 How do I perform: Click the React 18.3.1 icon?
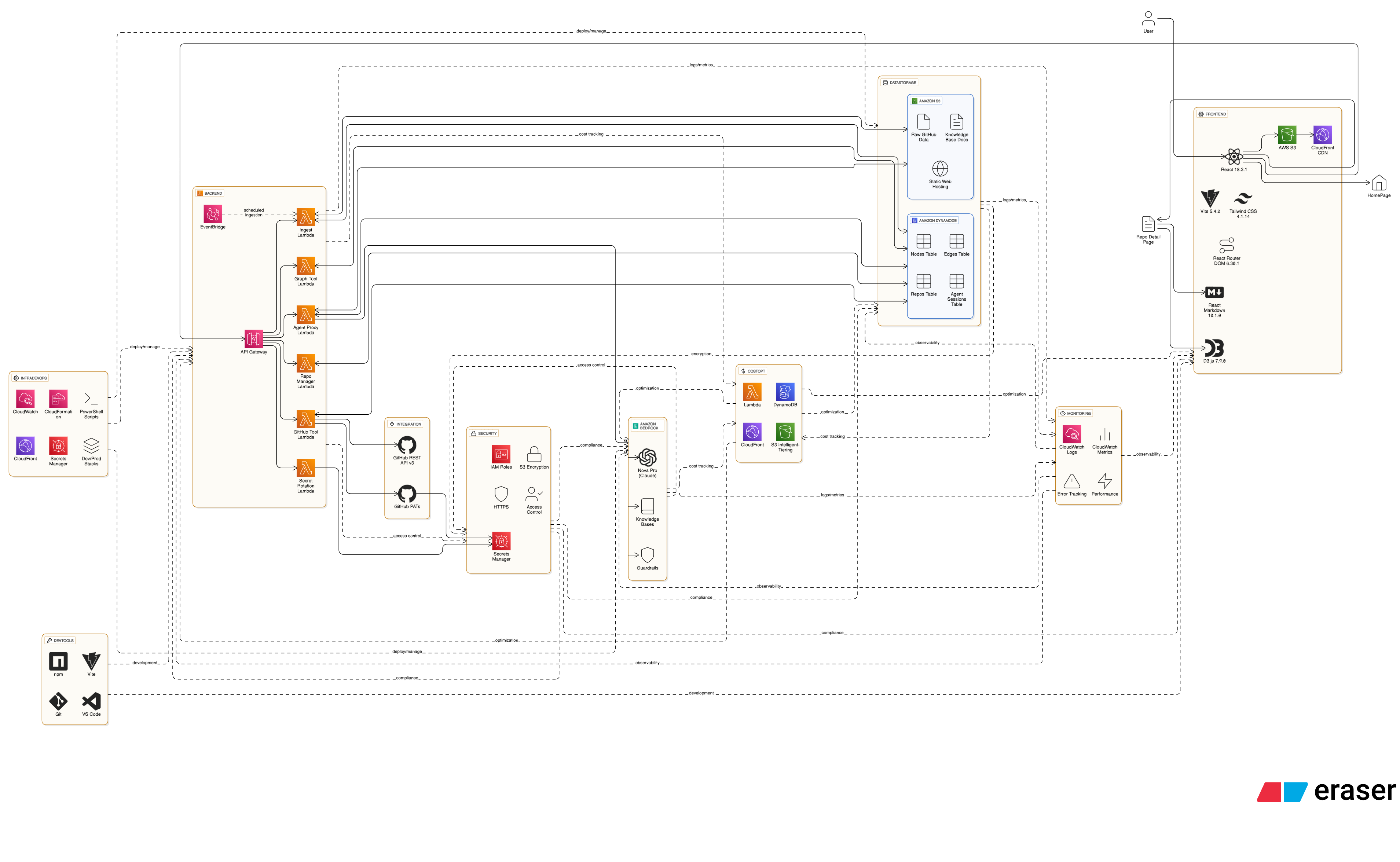(1234, 156)
